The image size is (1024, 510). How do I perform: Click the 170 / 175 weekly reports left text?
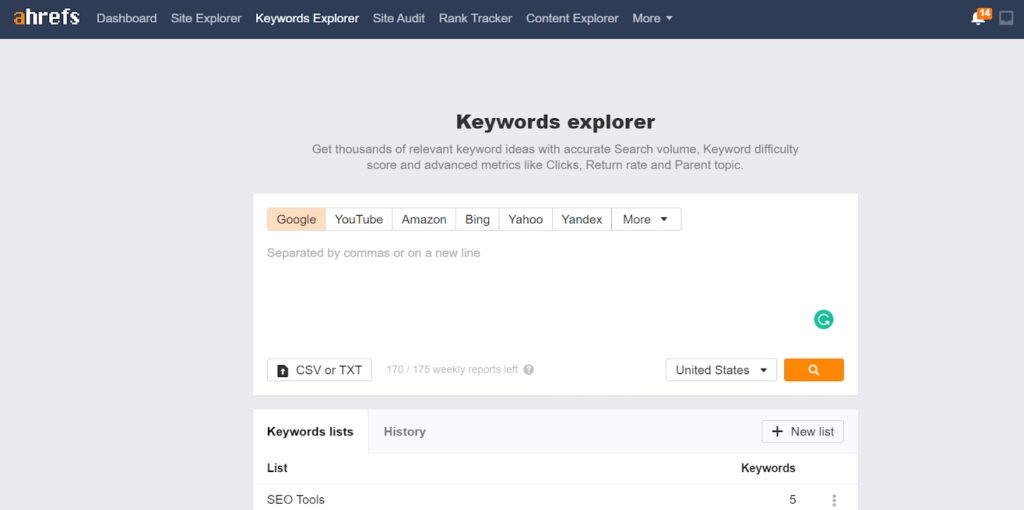(452, 370)
